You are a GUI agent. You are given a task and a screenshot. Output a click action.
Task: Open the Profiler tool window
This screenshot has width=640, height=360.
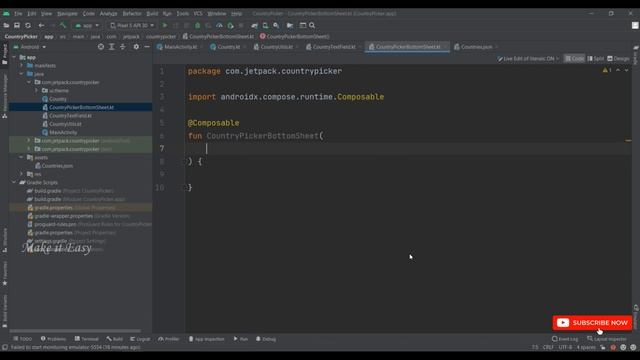point(169,339)
